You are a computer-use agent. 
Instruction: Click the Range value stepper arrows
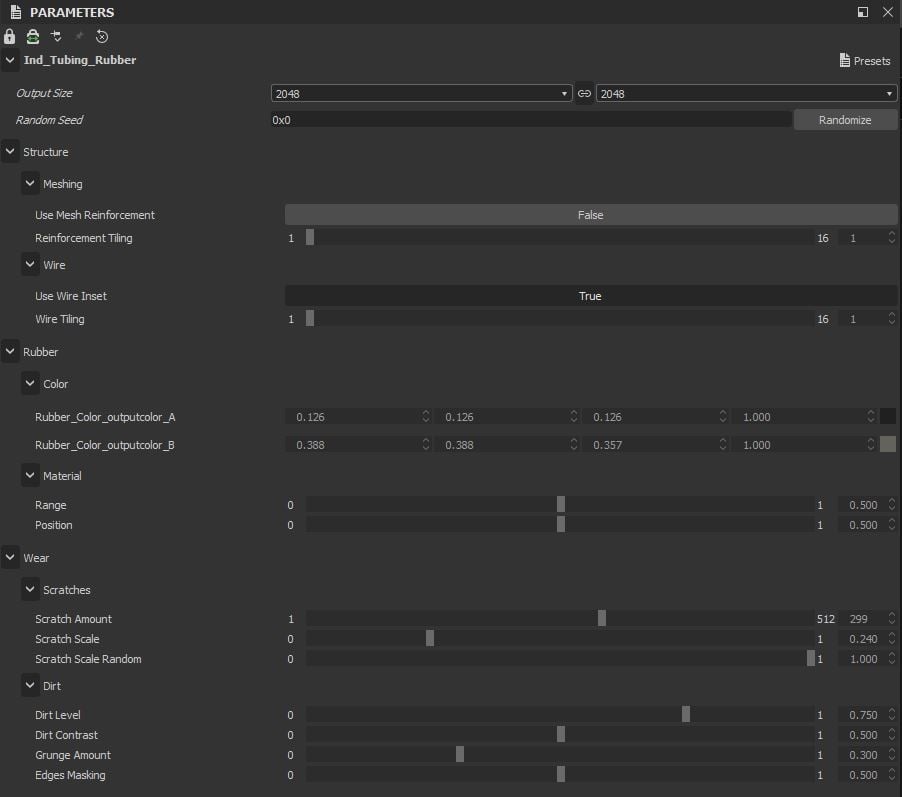pyautogui.click(x=892, y=504)
